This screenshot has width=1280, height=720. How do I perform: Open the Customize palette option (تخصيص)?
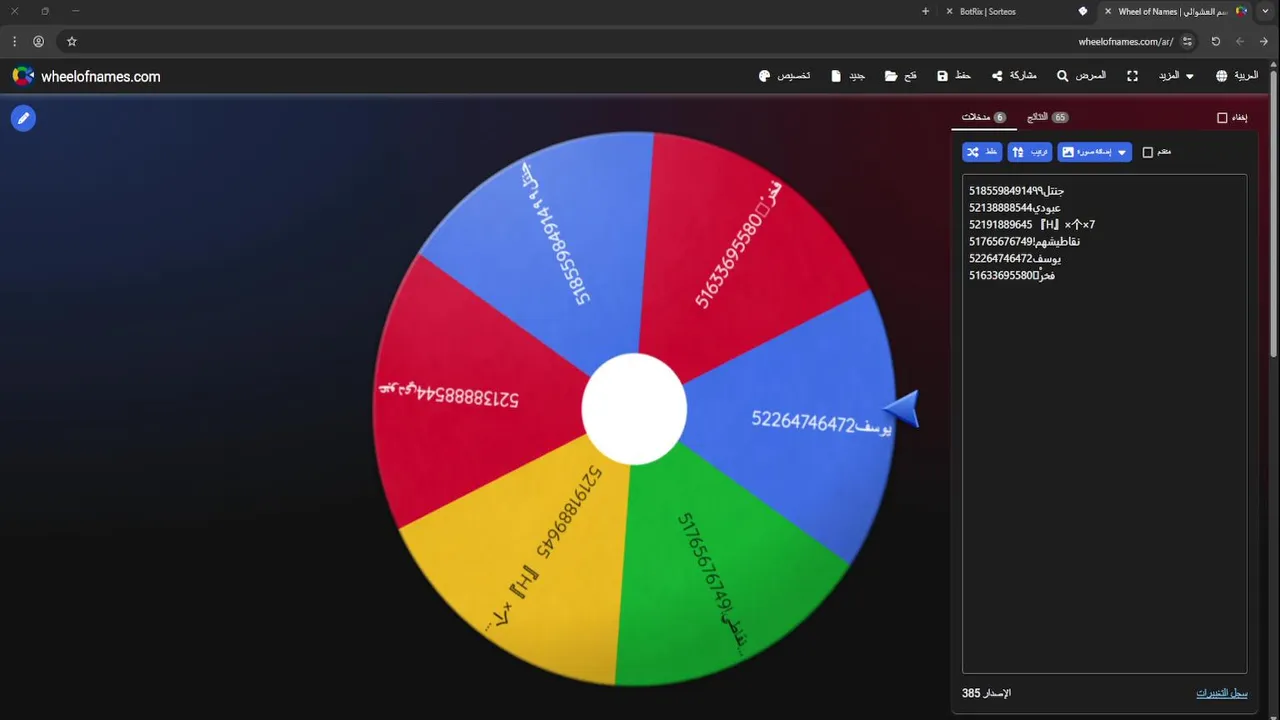pos(785,76)
